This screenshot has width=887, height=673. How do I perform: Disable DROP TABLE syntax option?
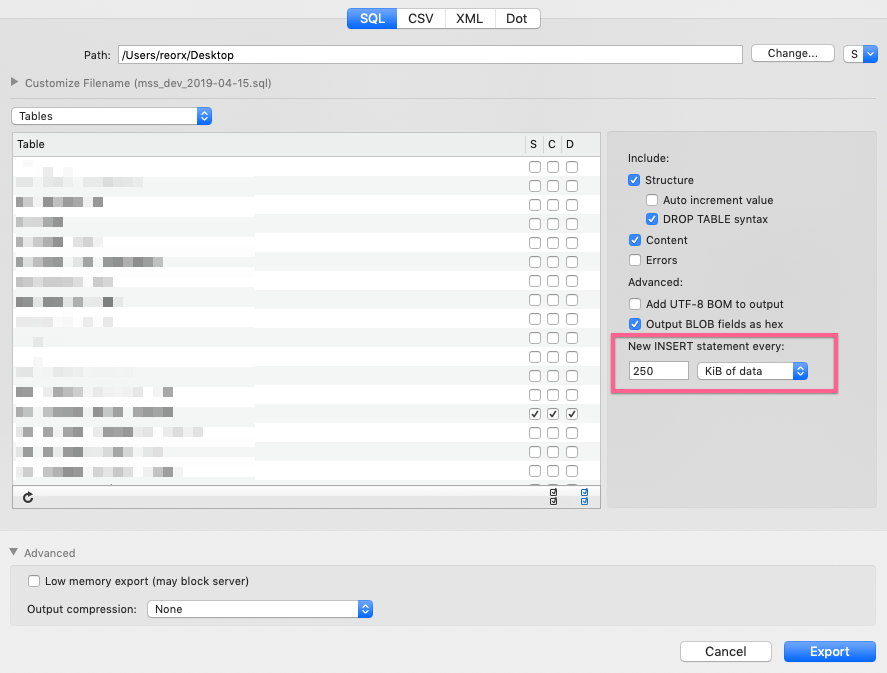(652, 219)
